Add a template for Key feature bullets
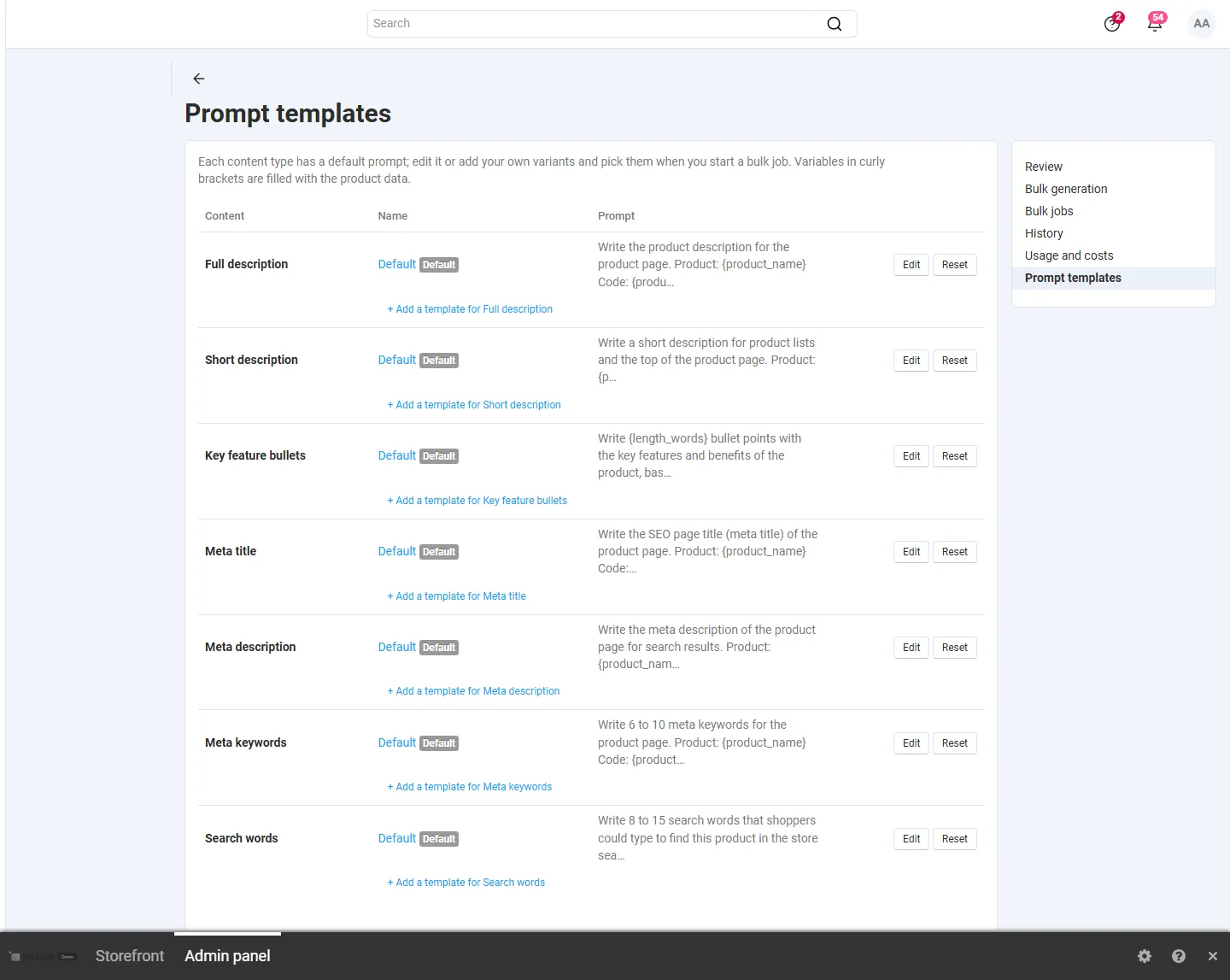 tap(477, 501)
